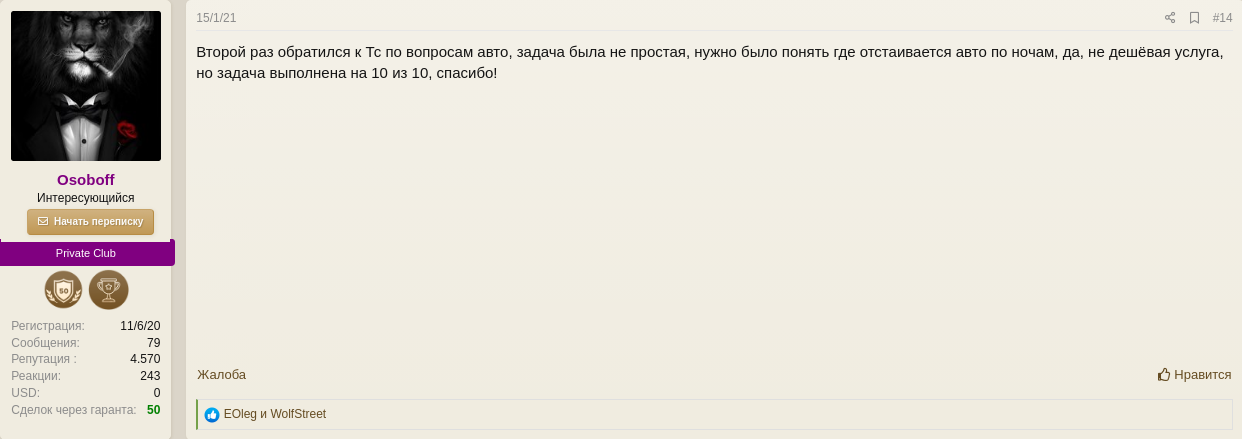This screenshot has height=439, width=1242.
Task: Open the post number #14 permalink
Action: click(x=1222, y=18)
